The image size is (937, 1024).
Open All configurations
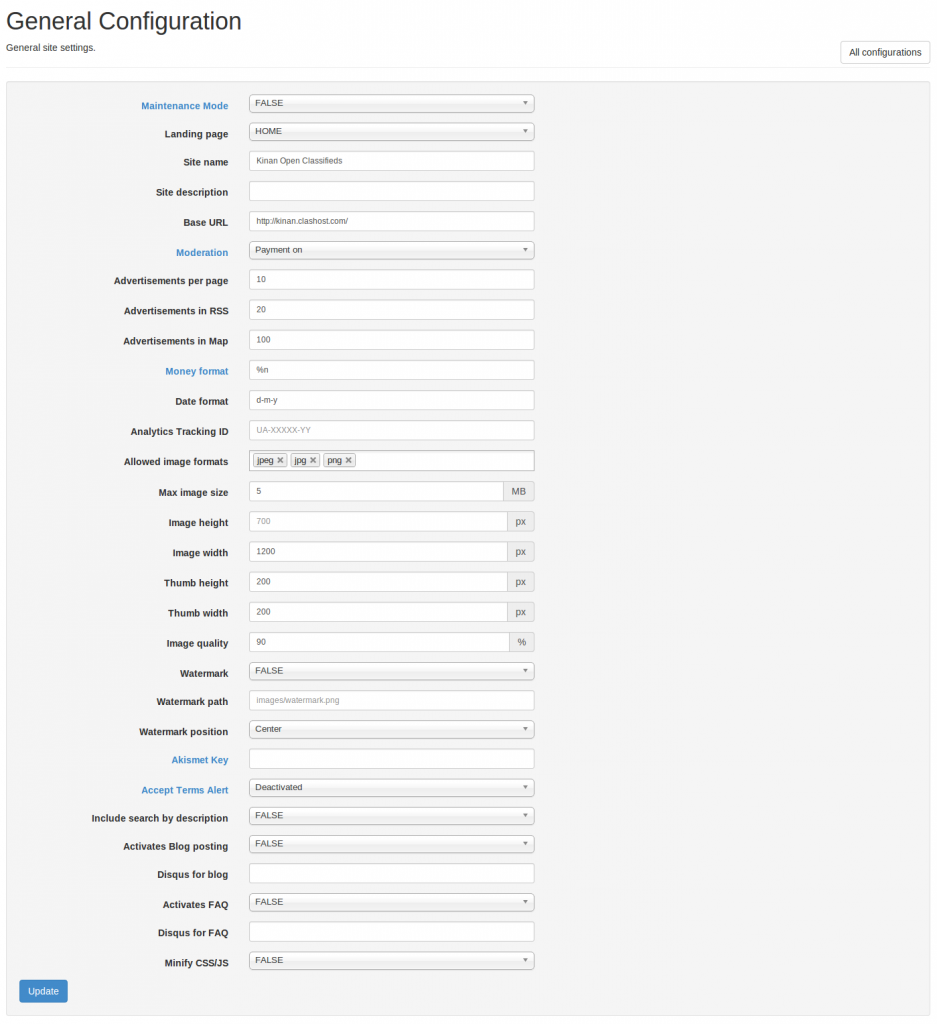[x=885, y=52]
